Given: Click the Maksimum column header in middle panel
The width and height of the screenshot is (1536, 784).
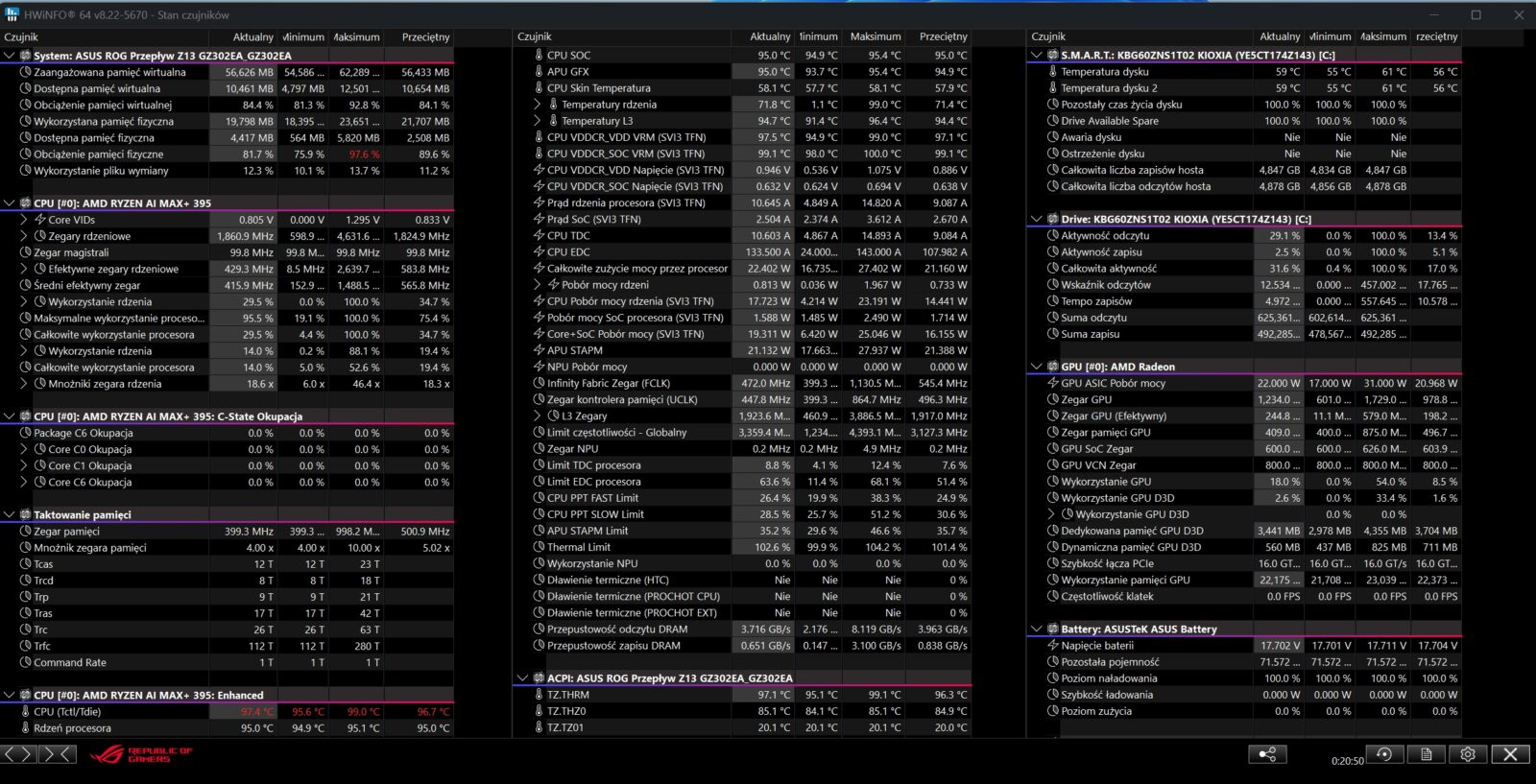Looking at the screenshot, I should [x=875, y=37].
